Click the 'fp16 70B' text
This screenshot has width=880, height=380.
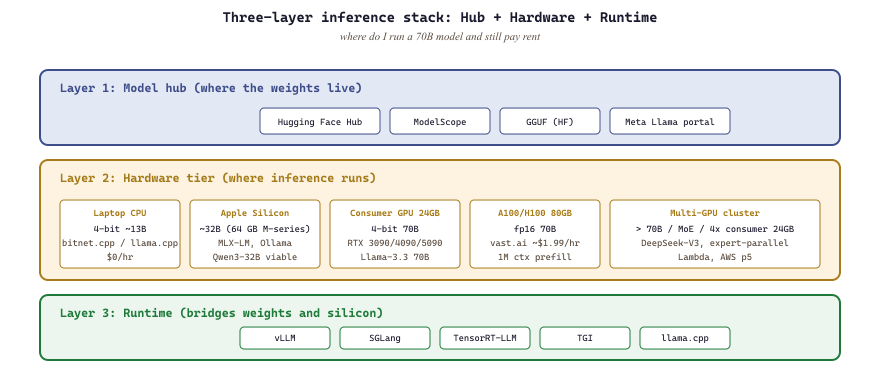pyautogui.click(x=535, y=229)
